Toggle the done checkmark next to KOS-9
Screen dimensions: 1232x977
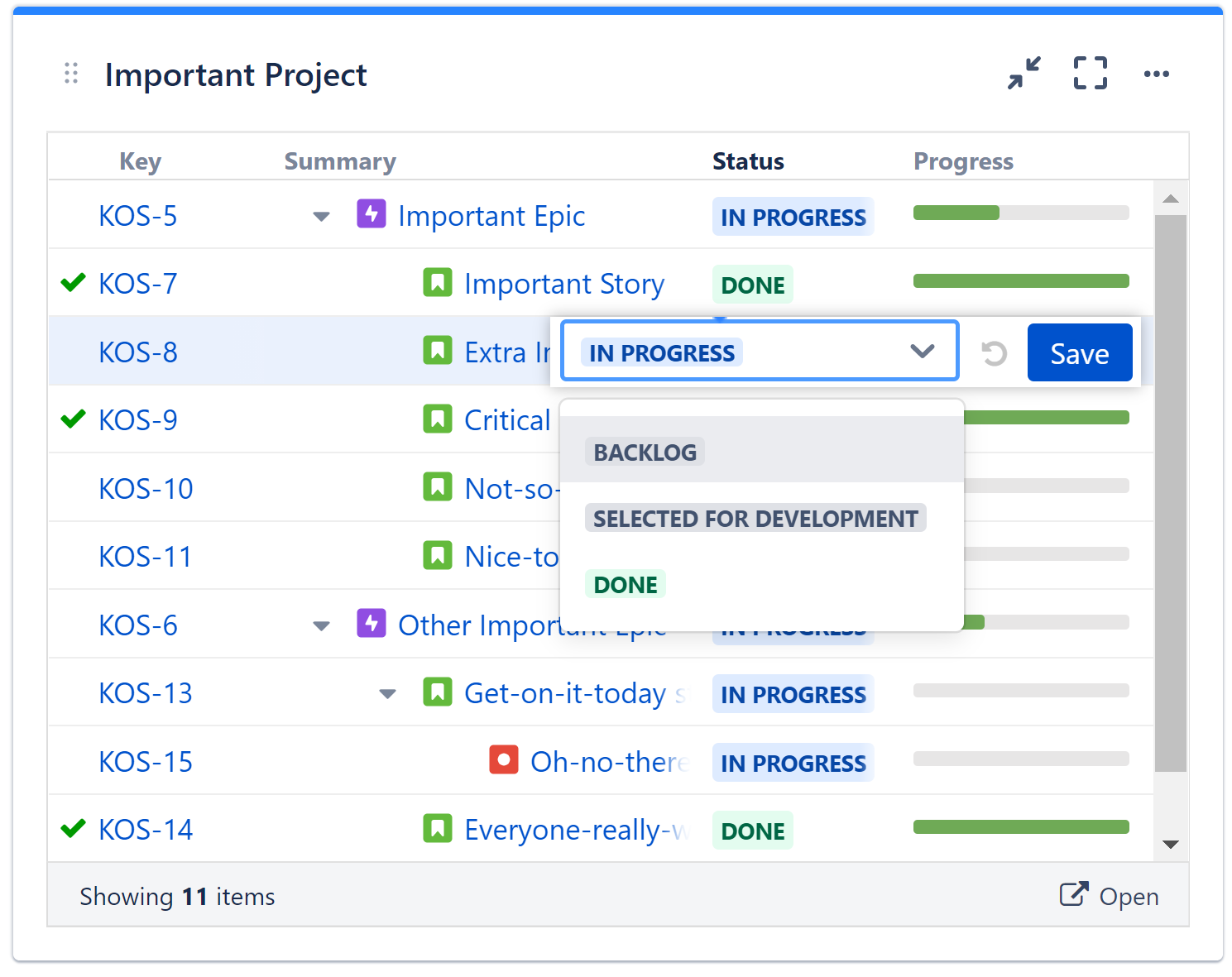tap(73, 419)
